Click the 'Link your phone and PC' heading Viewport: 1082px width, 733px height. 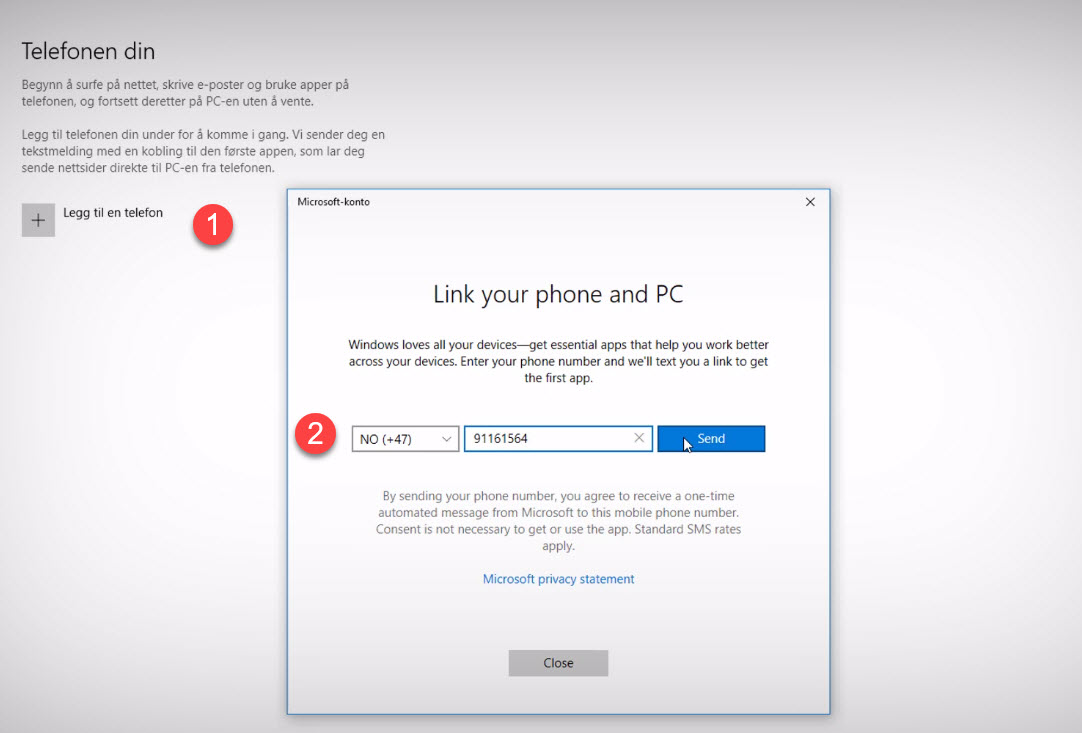coord(558,294)
